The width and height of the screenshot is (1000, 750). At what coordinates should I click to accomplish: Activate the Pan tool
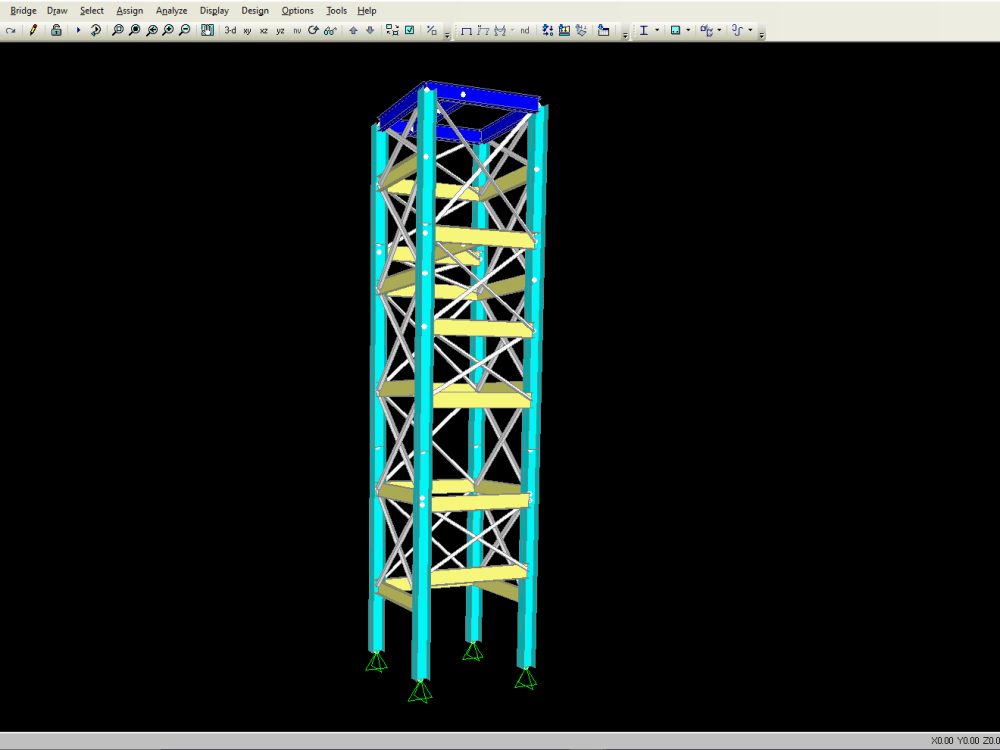click(x=206, y=30)
